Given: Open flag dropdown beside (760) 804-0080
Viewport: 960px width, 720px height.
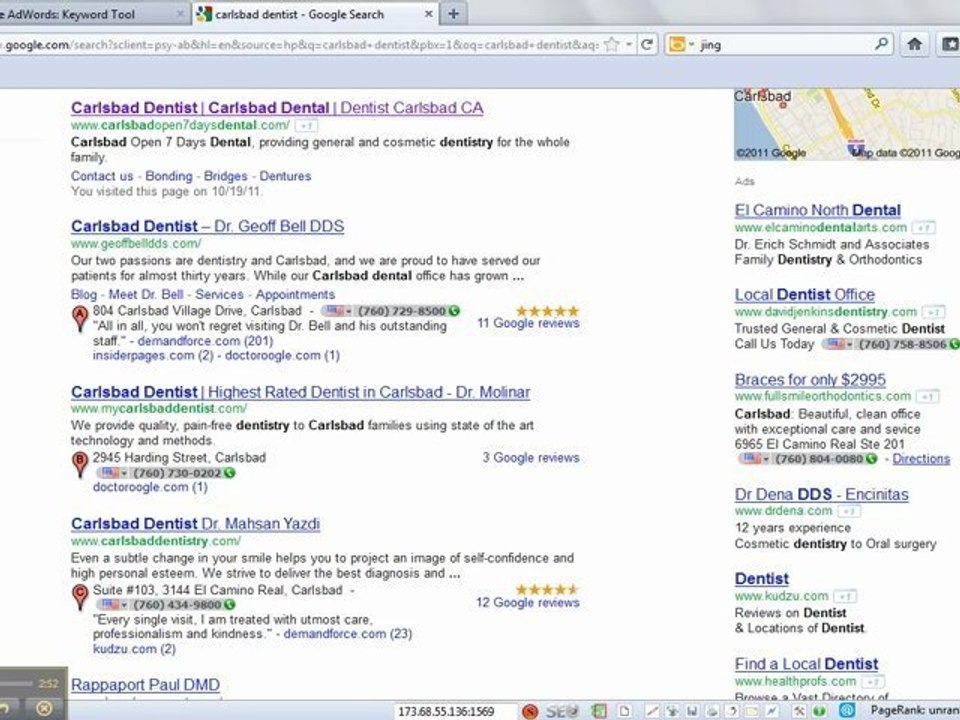Looking at the screenshot, I should pos(755,459).
